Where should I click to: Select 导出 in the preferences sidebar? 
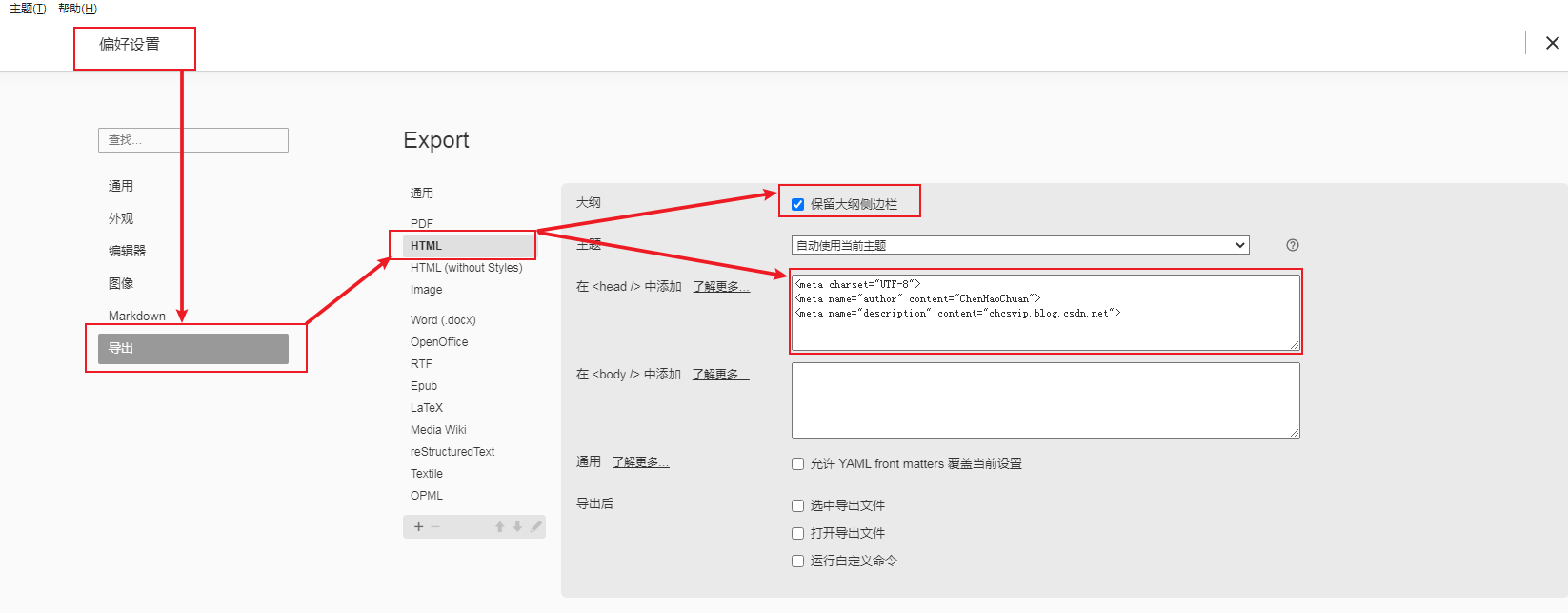click(x=193, y=348)
